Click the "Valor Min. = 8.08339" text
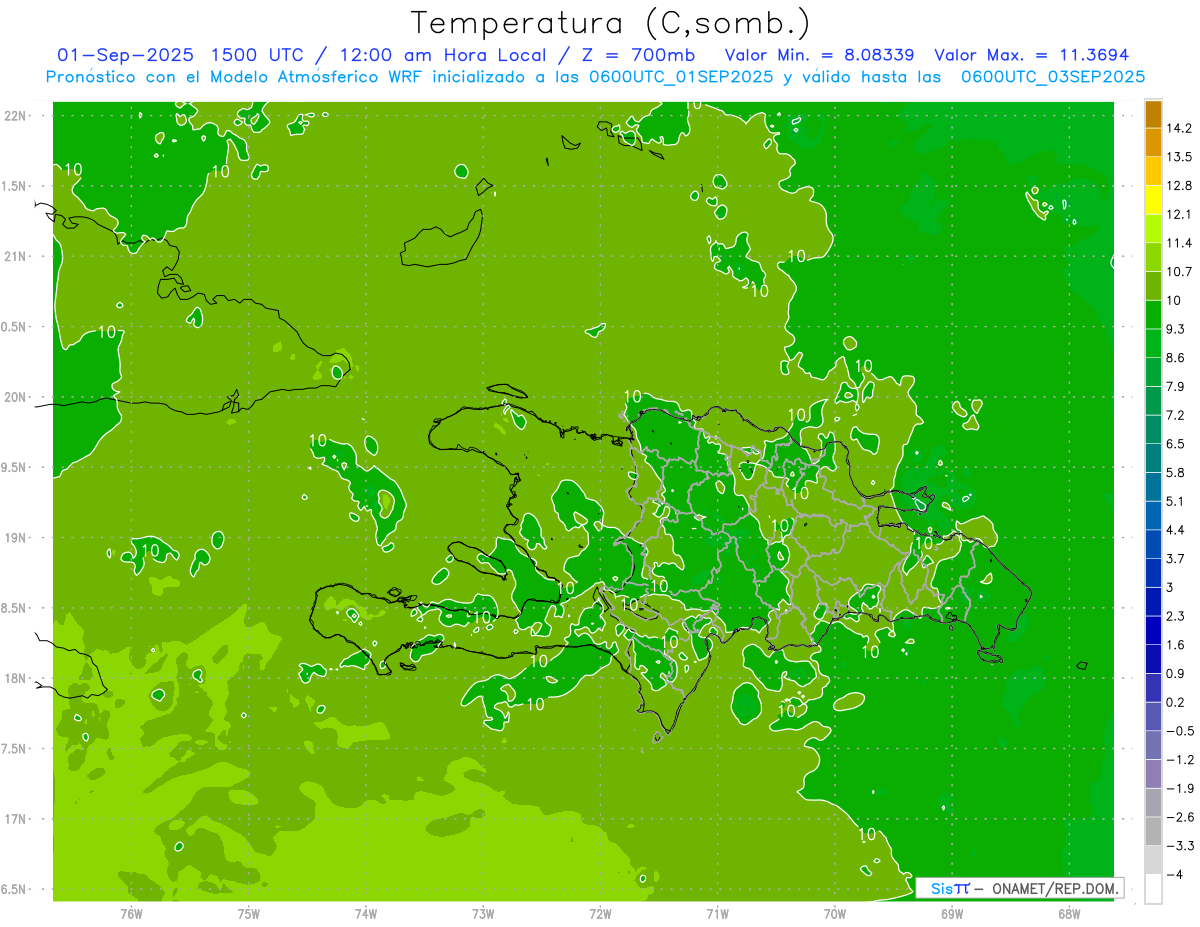 click(x=819, y=55)
